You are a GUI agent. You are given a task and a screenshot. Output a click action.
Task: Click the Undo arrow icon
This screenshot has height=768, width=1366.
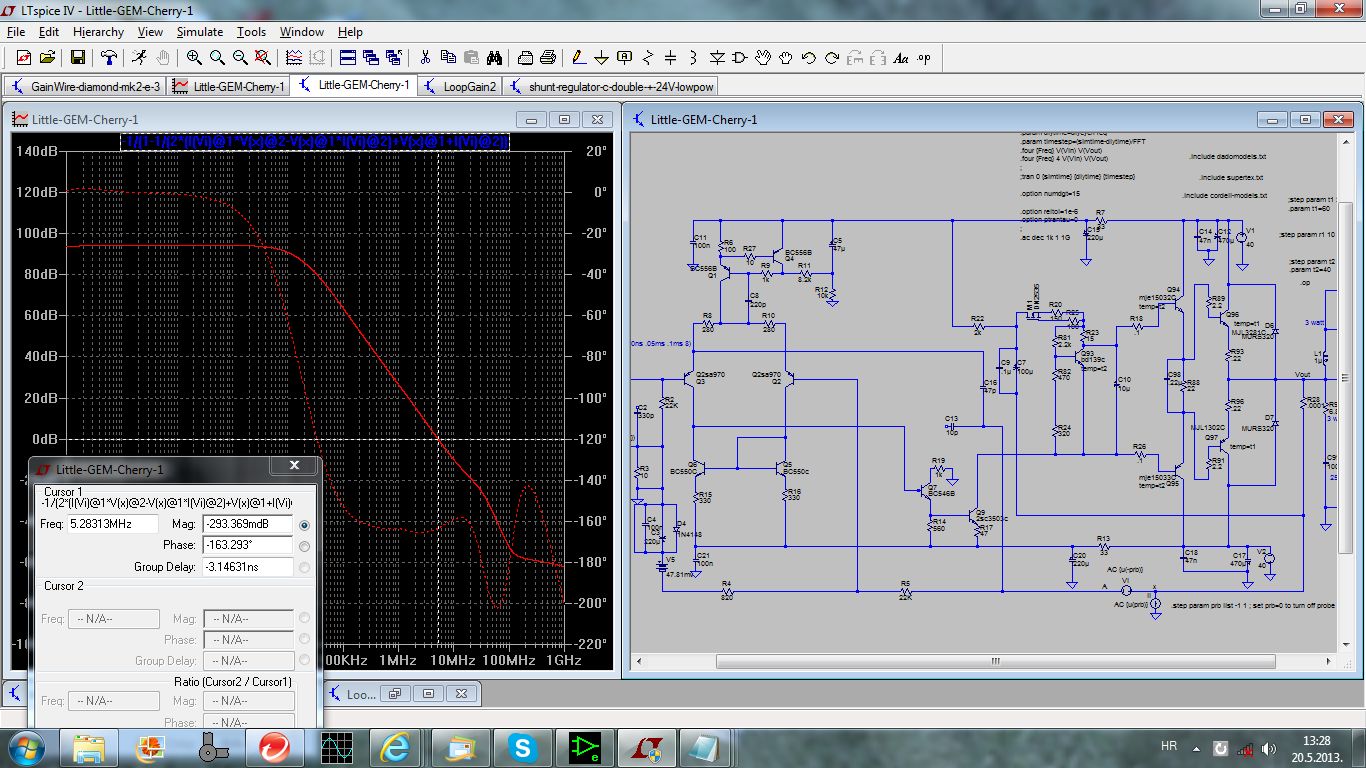coord(810,58)
